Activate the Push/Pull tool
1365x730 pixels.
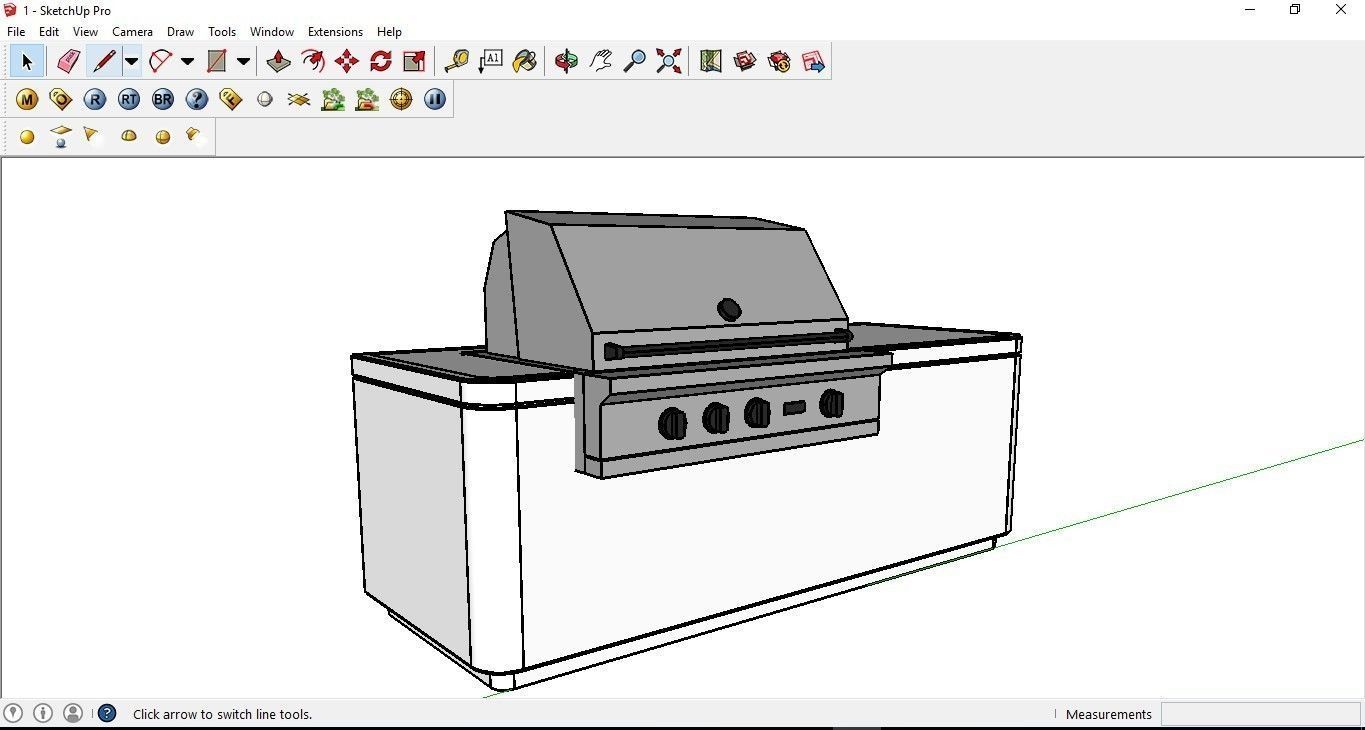coord(278,62)
